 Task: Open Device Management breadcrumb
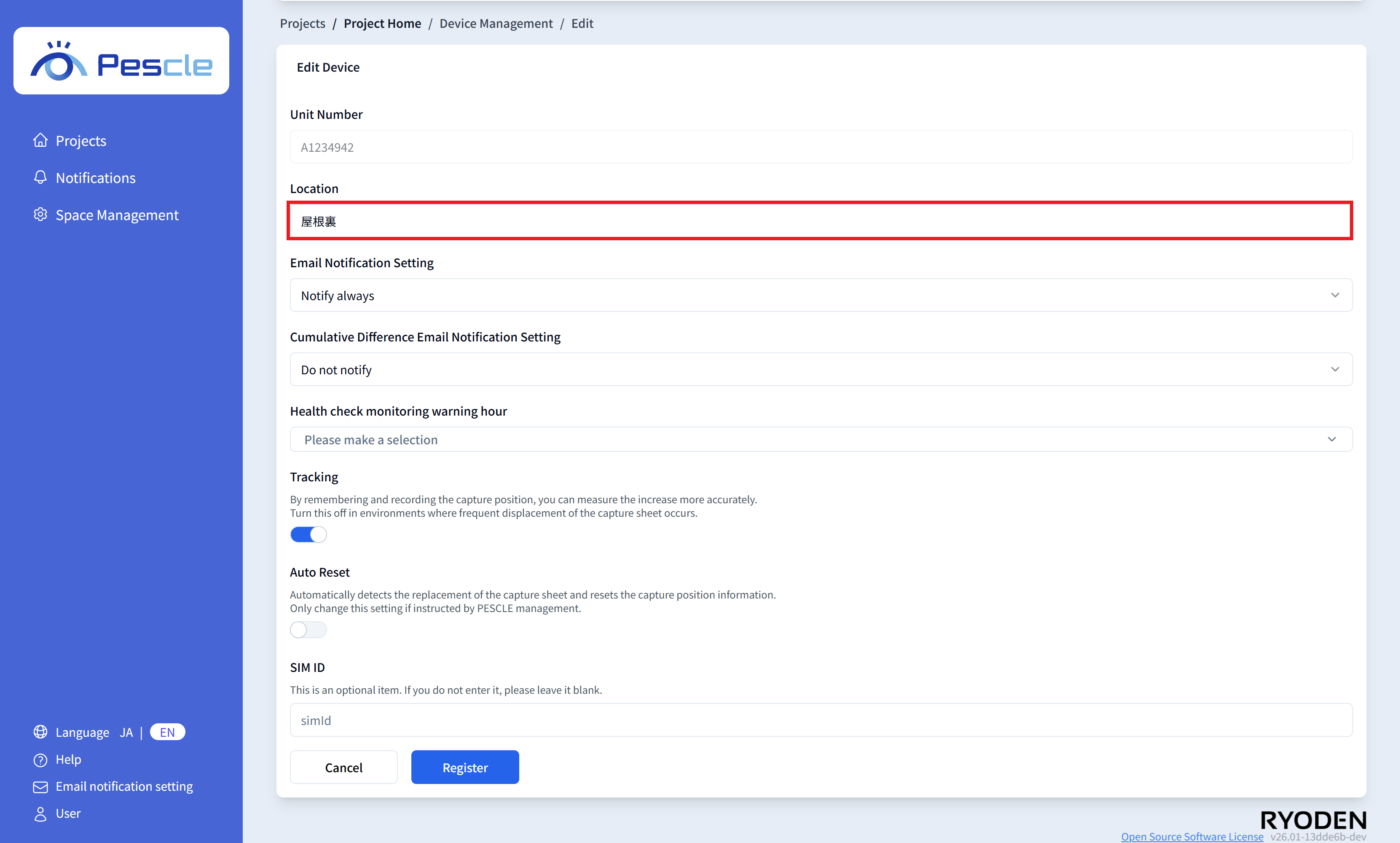pos(495,23)
